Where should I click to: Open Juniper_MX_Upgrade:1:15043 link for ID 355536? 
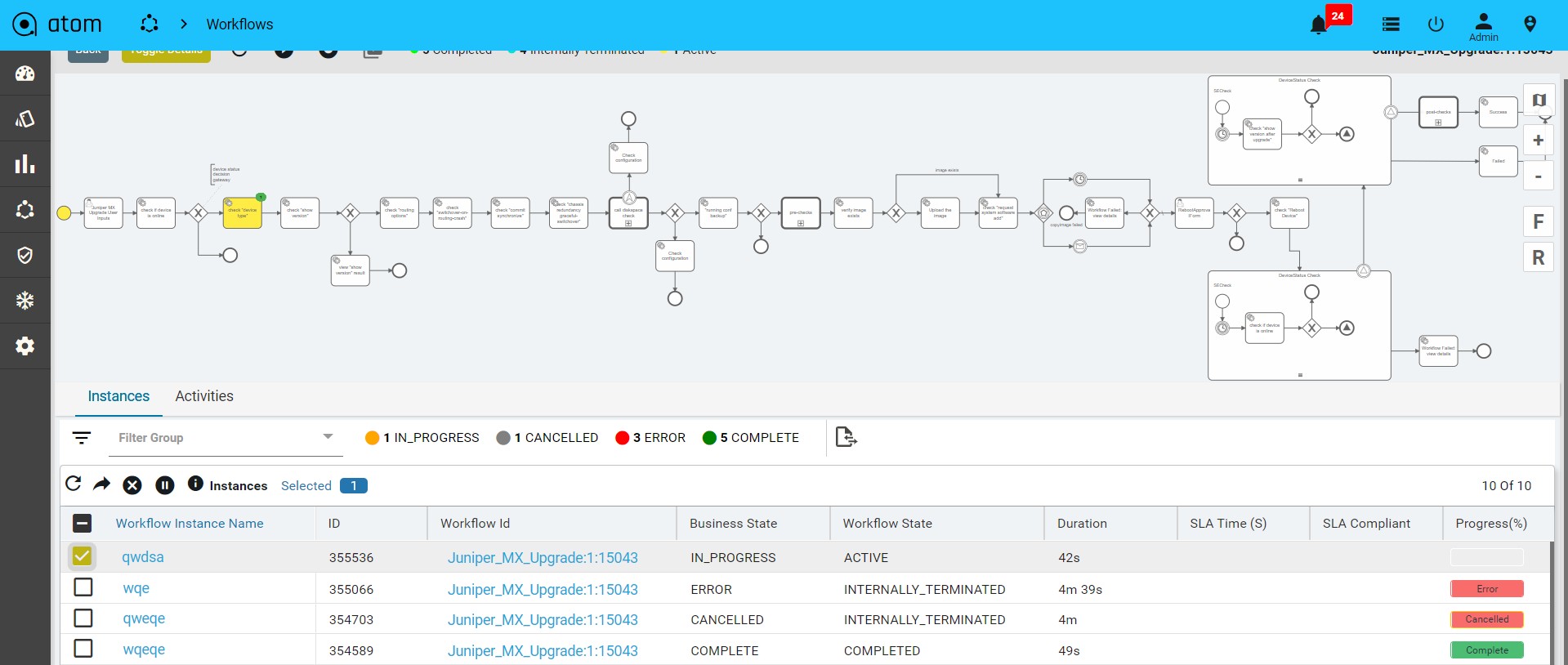pos(543,558)
